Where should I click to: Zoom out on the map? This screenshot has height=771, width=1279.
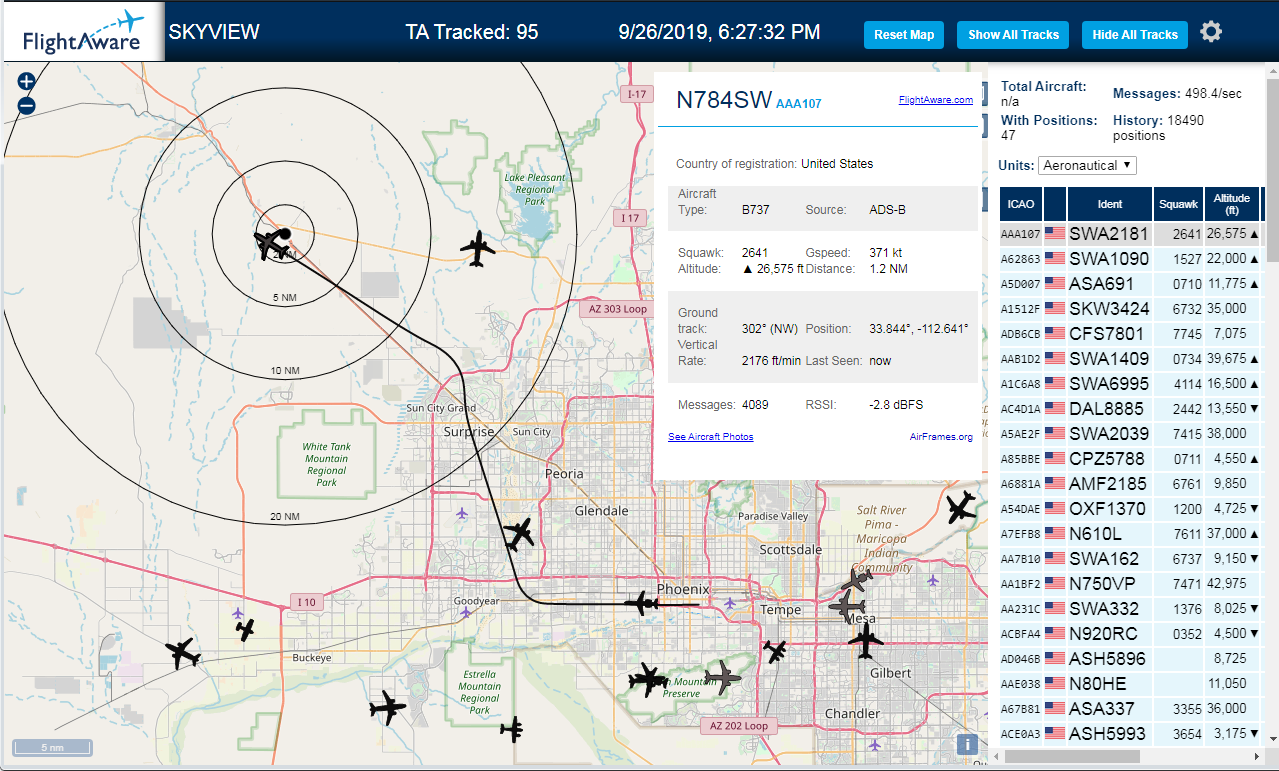coord(27,105)
